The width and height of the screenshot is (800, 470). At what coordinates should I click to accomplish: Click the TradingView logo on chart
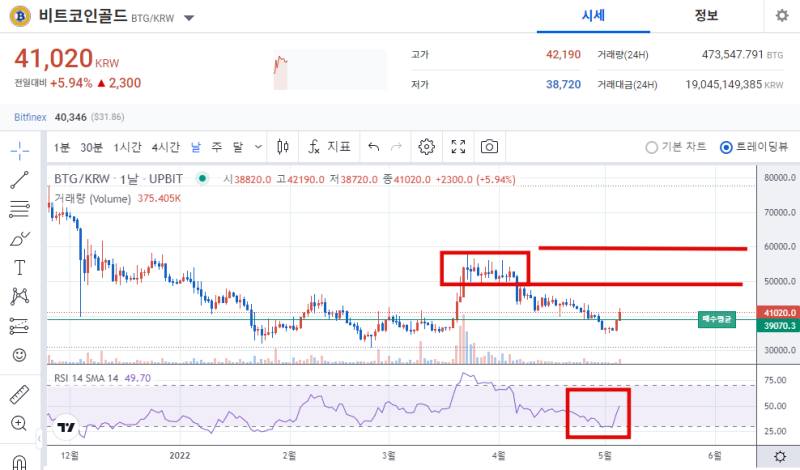click(66, 428)
